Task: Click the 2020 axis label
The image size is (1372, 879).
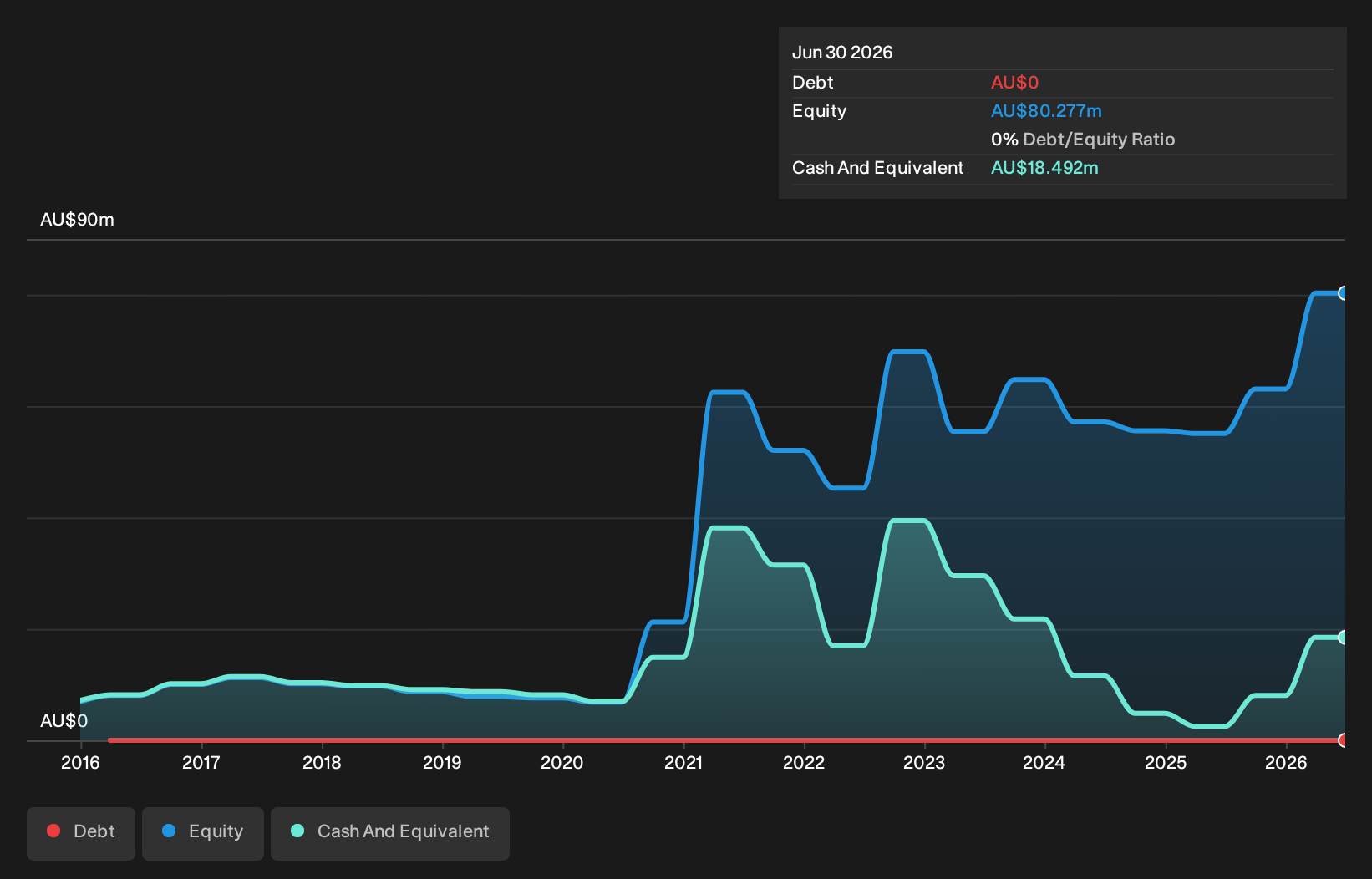Action: point(562,762)
